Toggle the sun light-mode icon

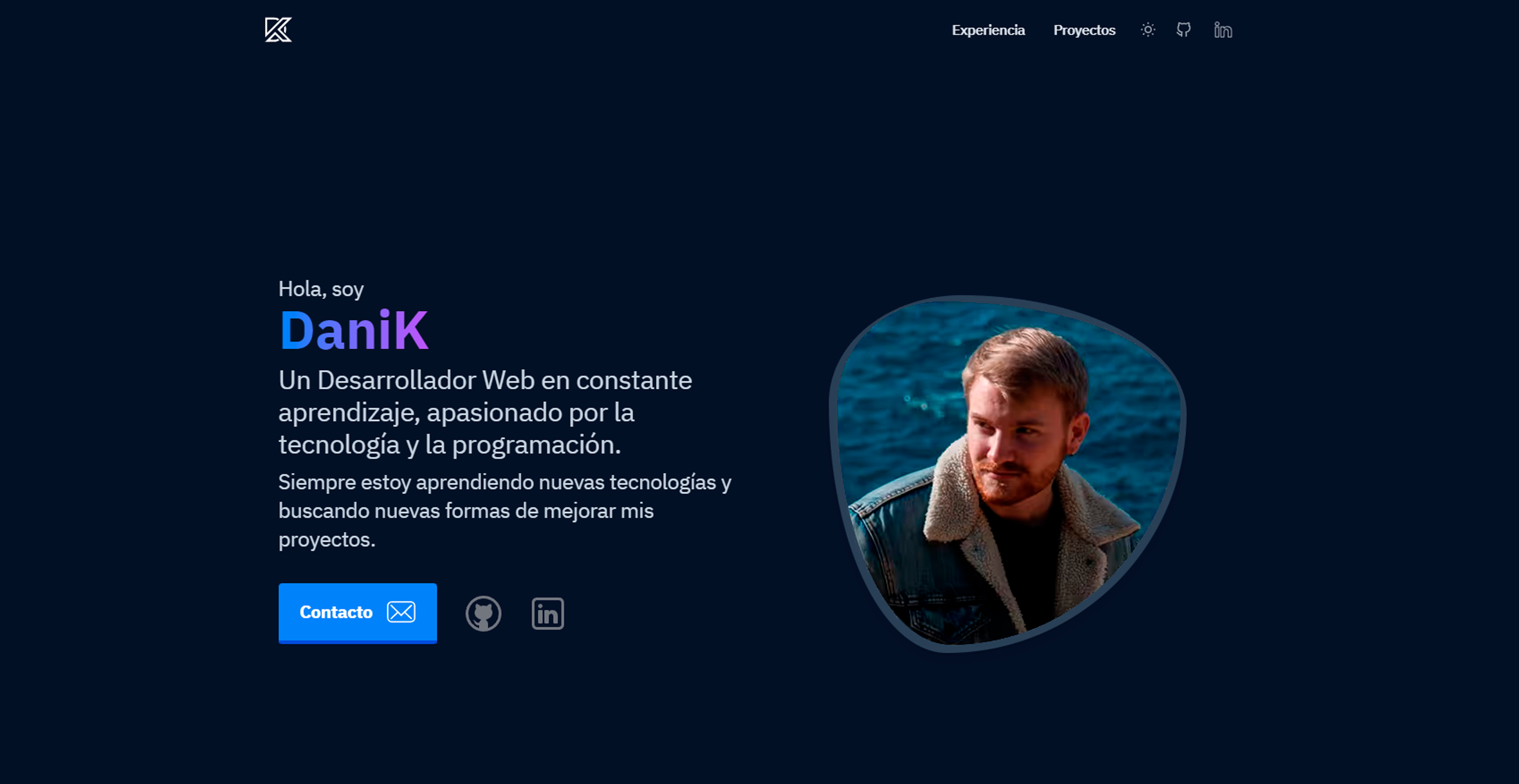tap(1147, 30)
